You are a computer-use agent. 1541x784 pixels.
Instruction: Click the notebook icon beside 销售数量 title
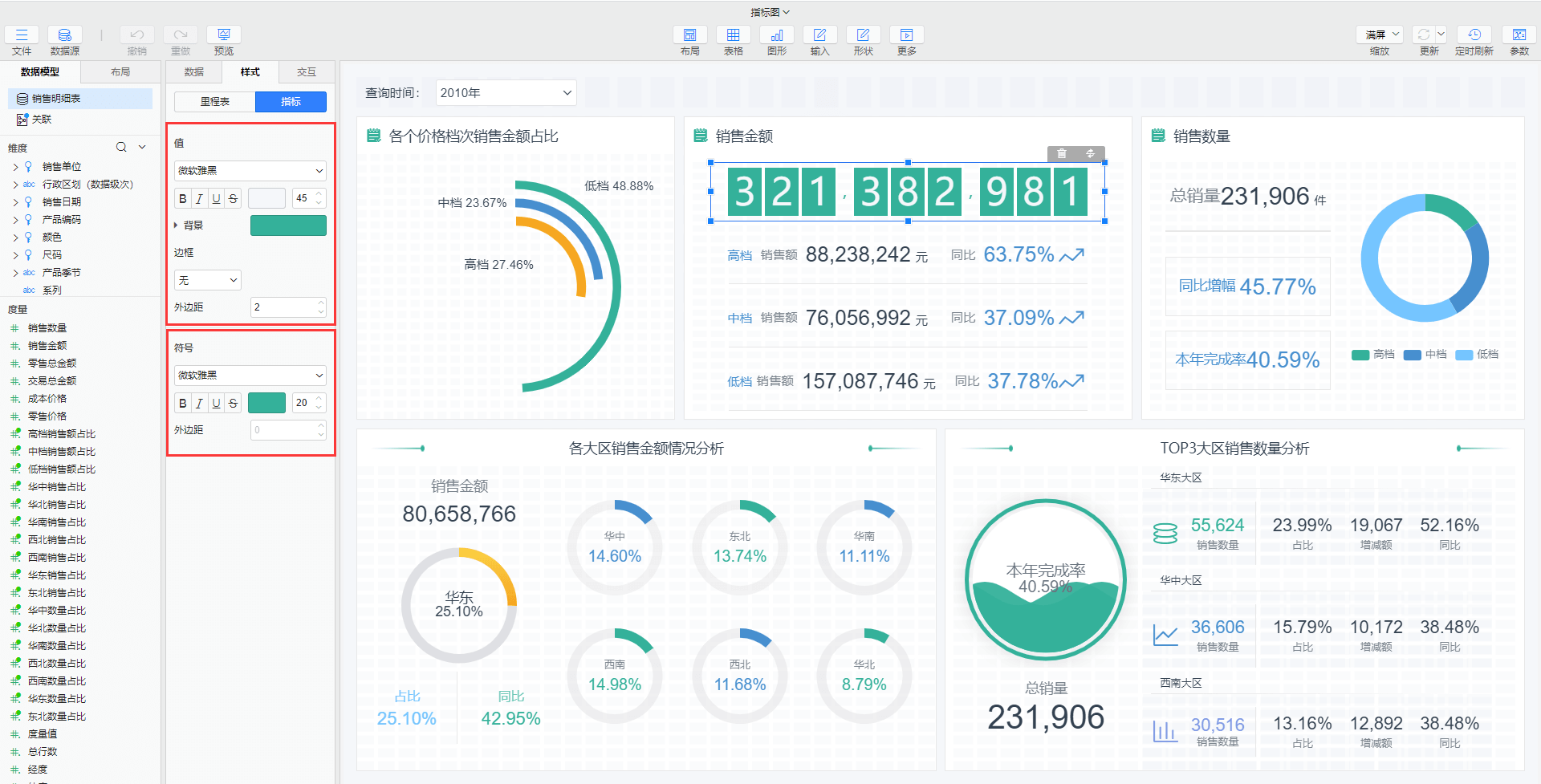pyautogui.click(x=1158, y=136)
